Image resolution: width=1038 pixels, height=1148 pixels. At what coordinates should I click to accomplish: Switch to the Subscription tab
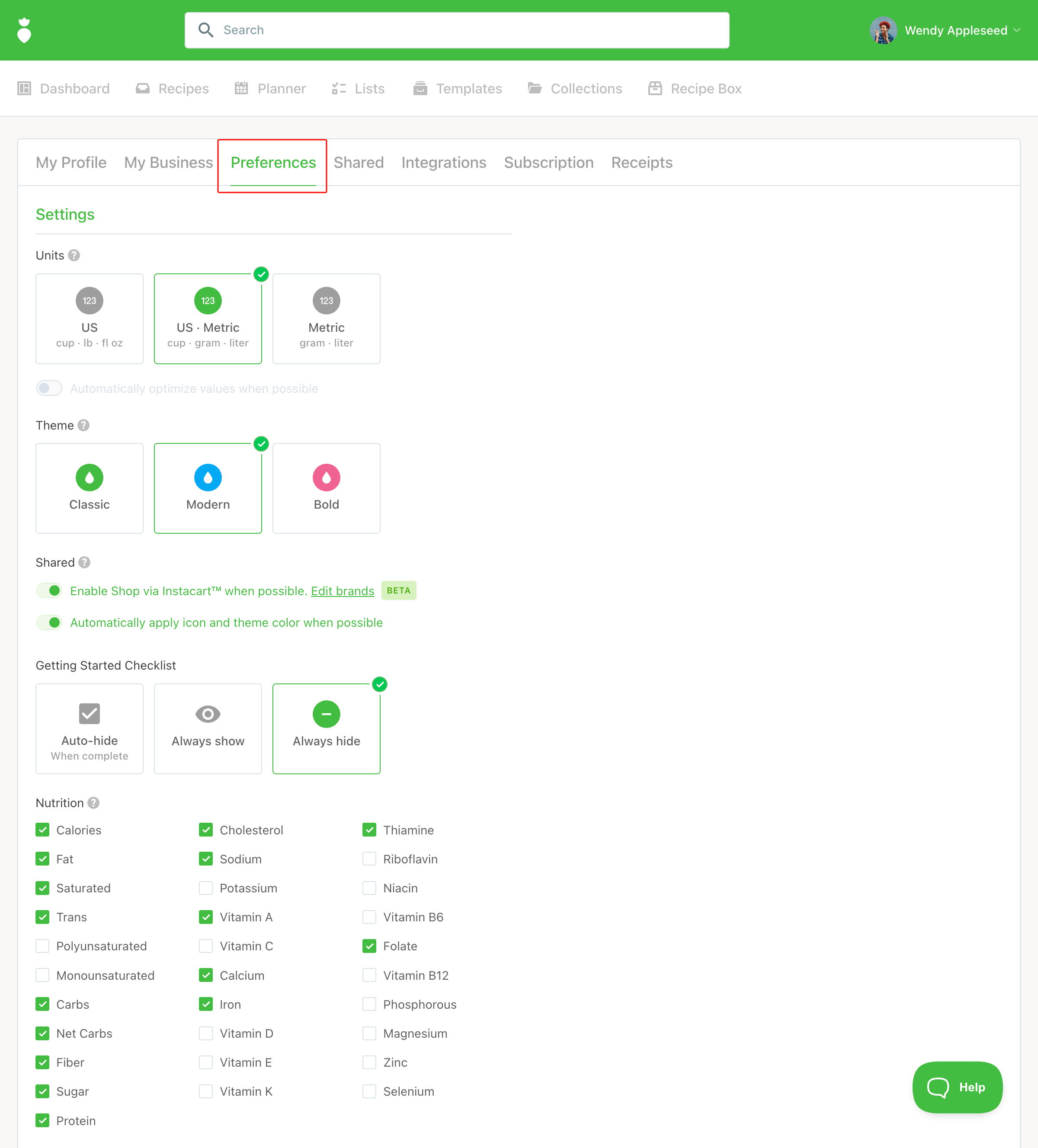tap(548, 163)
